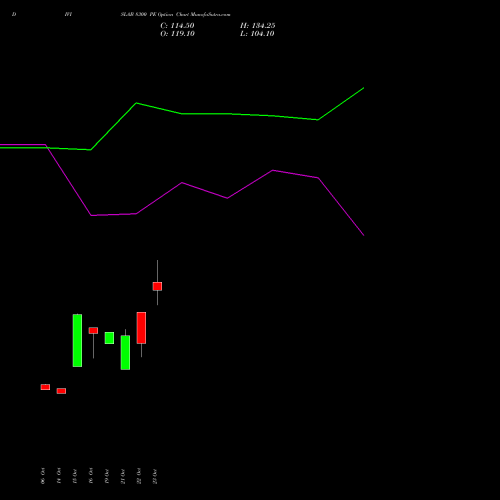The height and width of the screenshot is (500, 500).
Task: Click the PE Option Chart title text
Action: (x=175, y=15)
